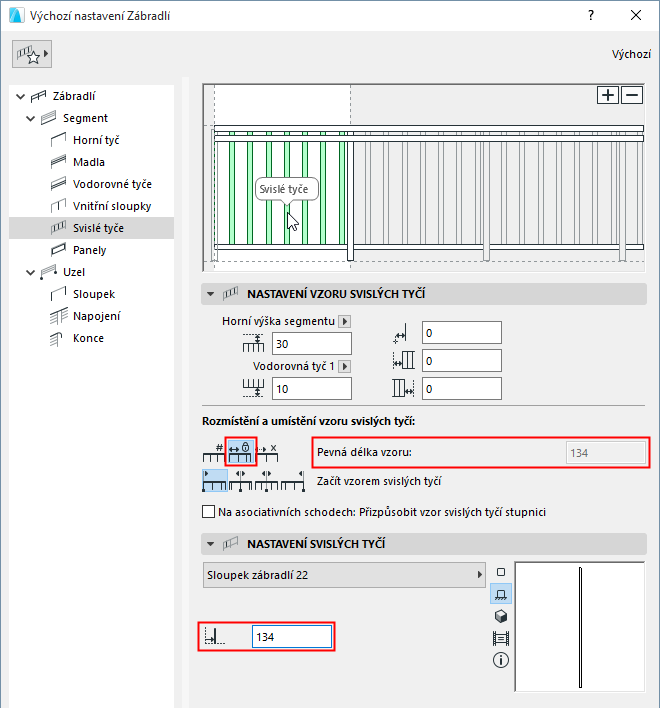Viewport: 660px width, 708px height.
Task: Open Horní výška segmentu reference popup arrow
Action: click(x=344, y=321)
